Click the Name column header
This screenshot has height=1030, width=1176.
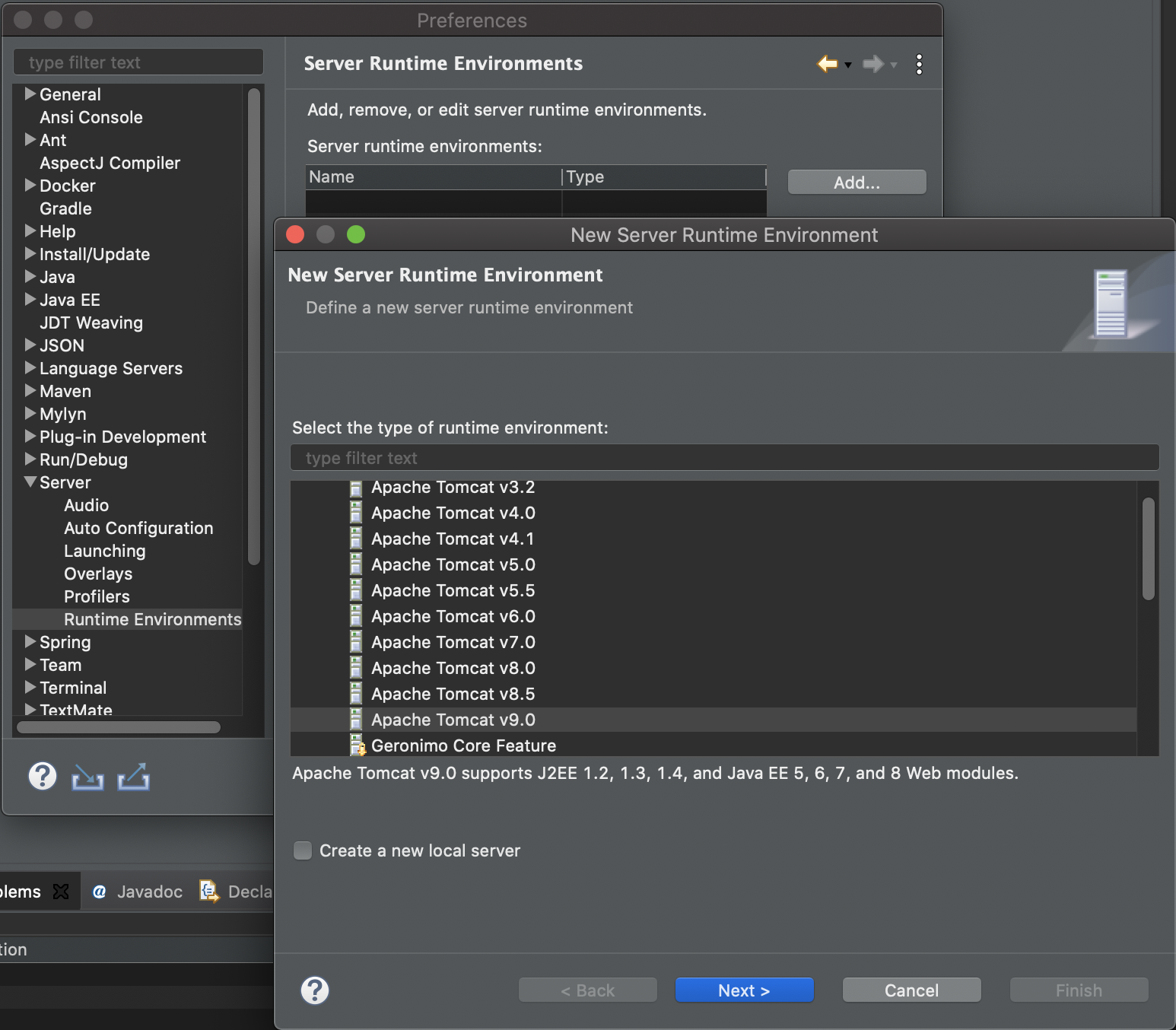click(x=434, y=177)
